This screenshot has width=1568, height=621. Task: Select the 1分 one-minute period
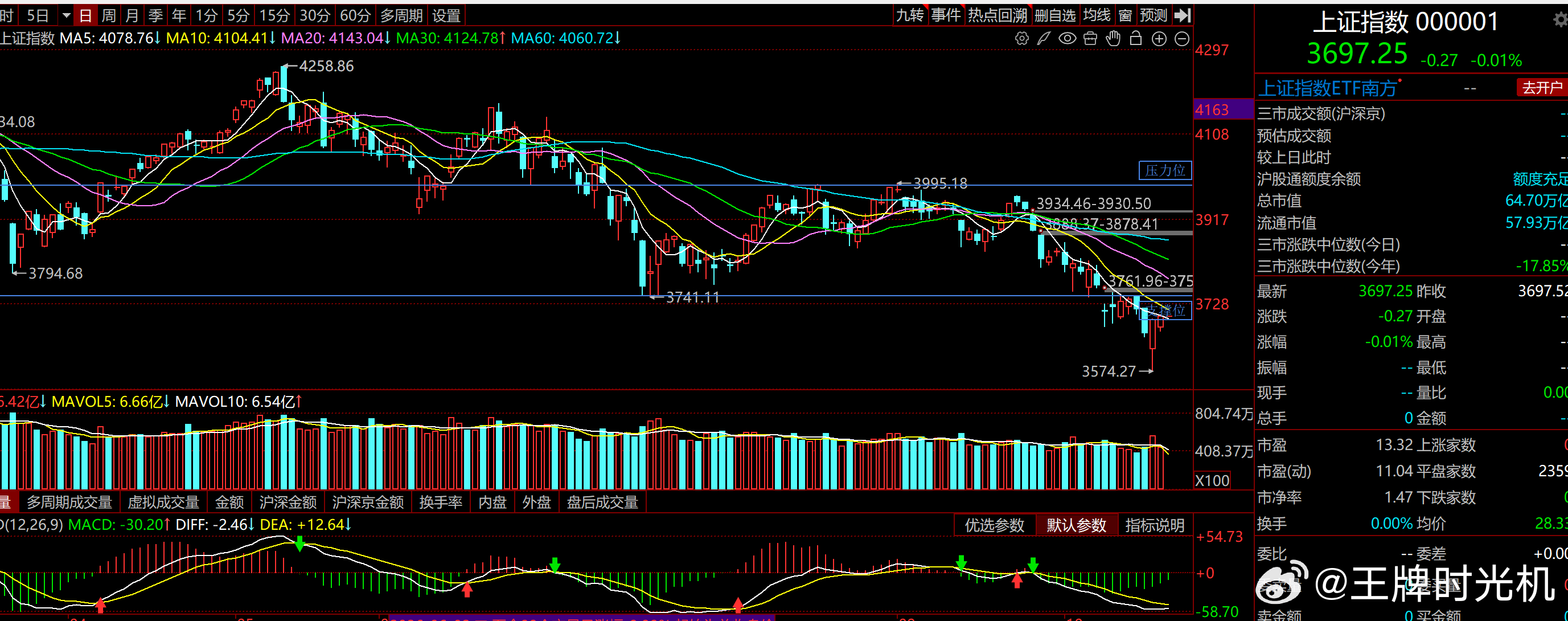coord(206,15)
